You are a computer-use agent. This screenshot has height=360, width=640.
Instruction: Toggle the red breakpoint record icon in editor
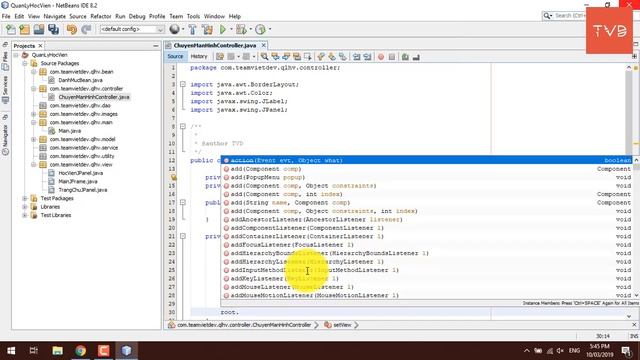pos(381,57)
